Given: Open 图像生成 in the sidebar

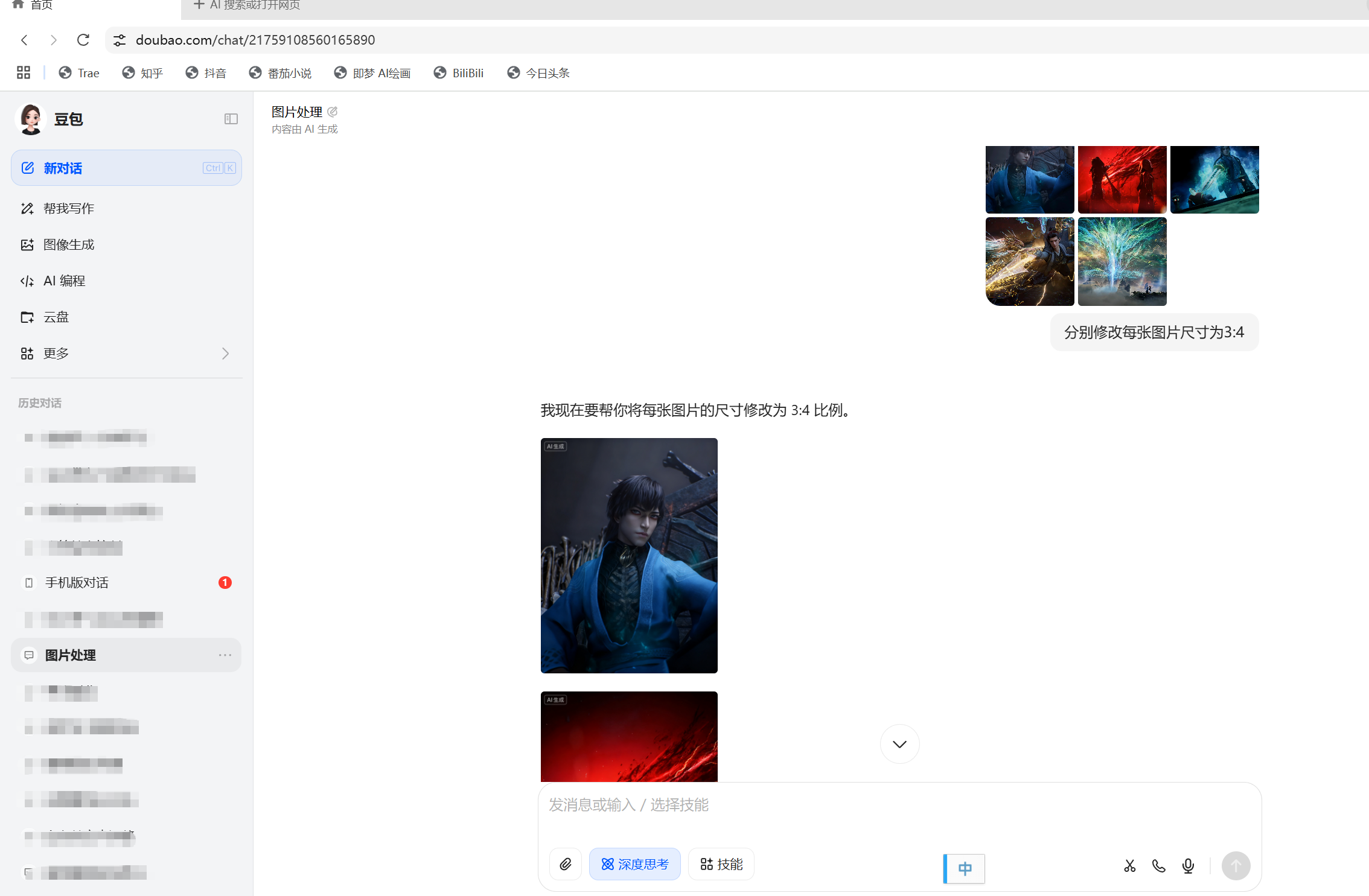Looking at the screenshot, I should point(69,244).
